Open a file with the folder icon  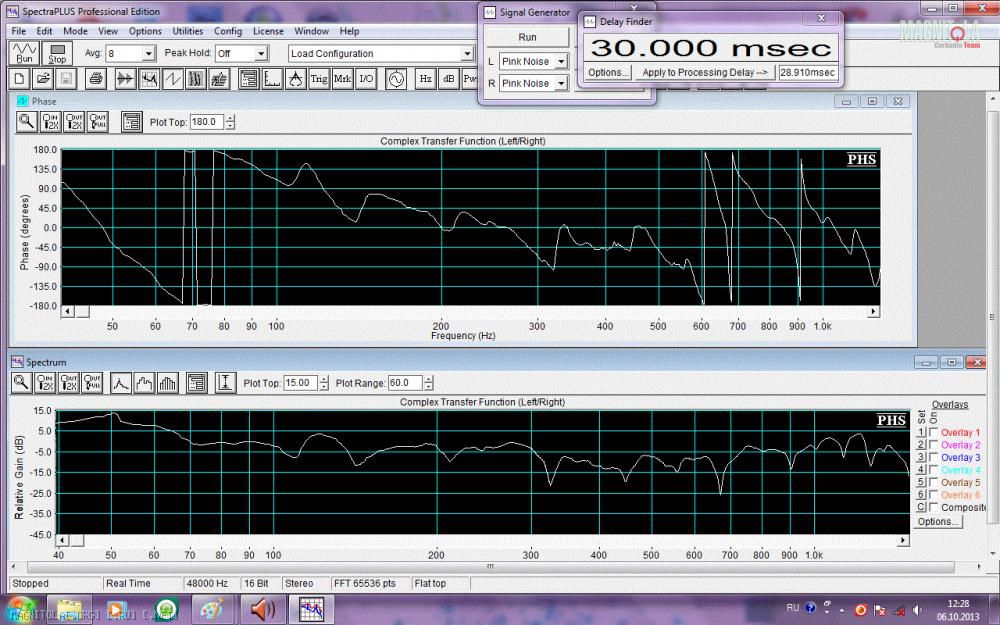(43, 79)
